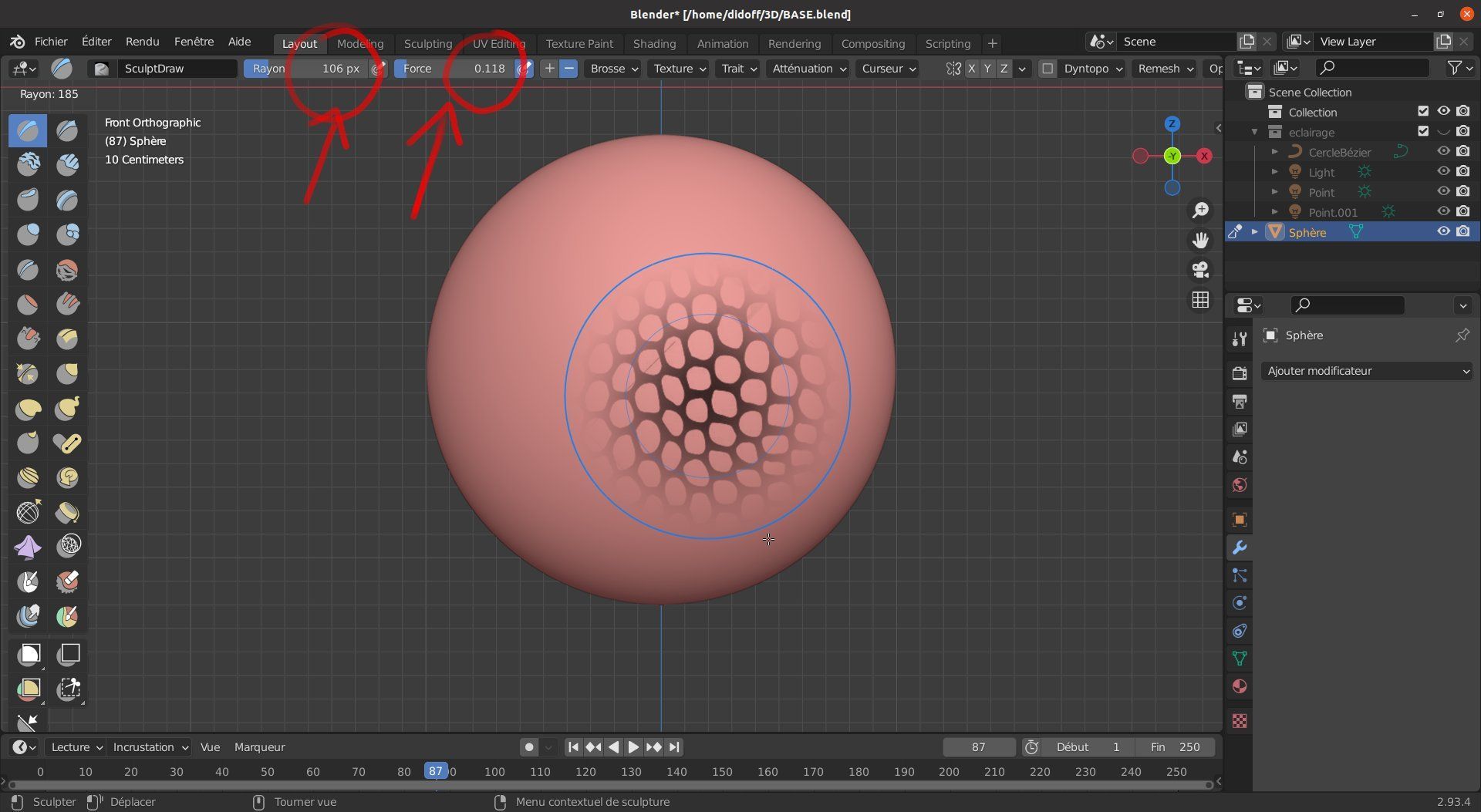The height and width of the screenshot is (812, 1481).
Task: Select the Inflate brush tool
Action: 29,234
